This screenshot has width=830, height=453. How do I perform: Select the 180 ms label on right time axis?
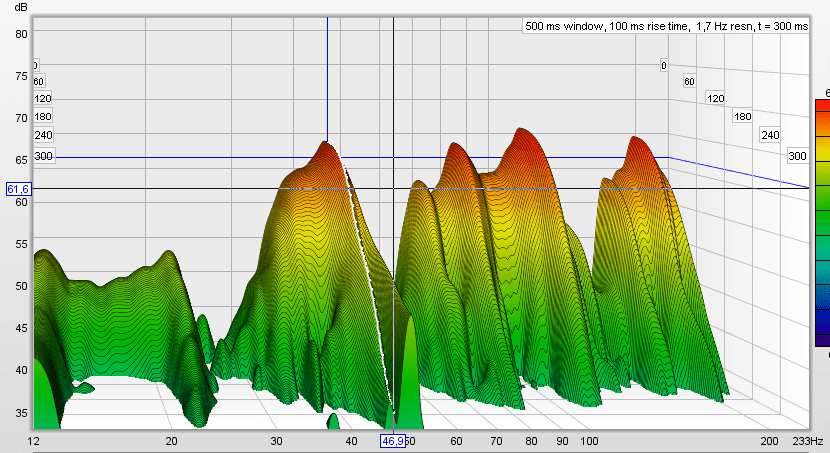742,117
